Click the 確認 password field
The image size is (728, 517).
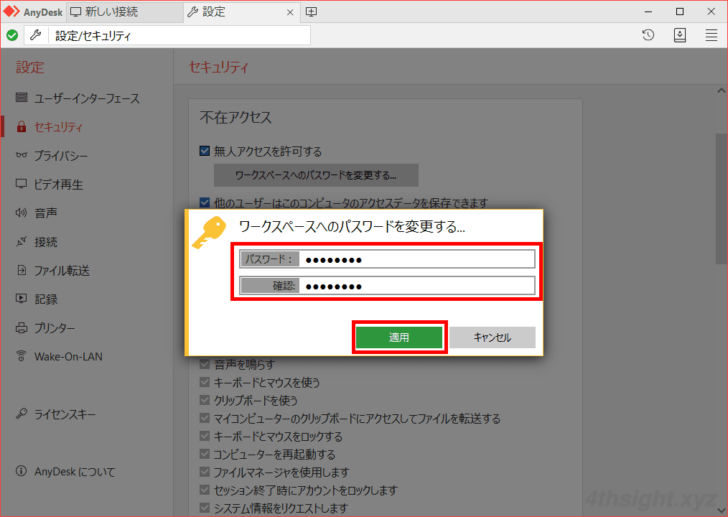point(387,285)
